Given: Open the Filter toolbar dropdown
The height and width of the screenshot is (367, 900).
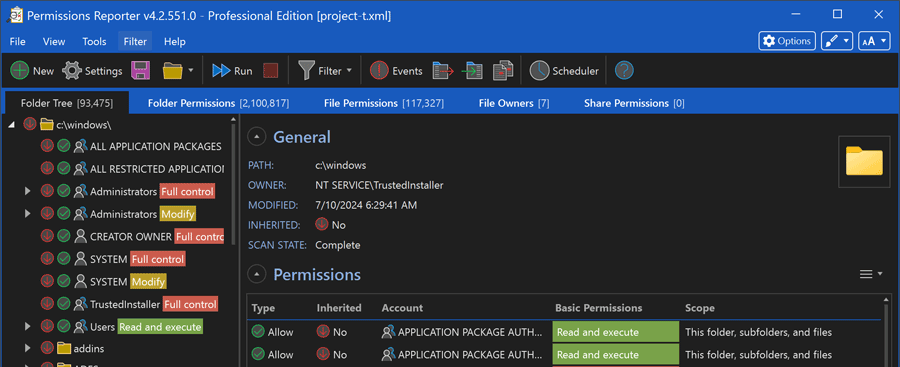Looking at the screenshot, I should point(325,71).
